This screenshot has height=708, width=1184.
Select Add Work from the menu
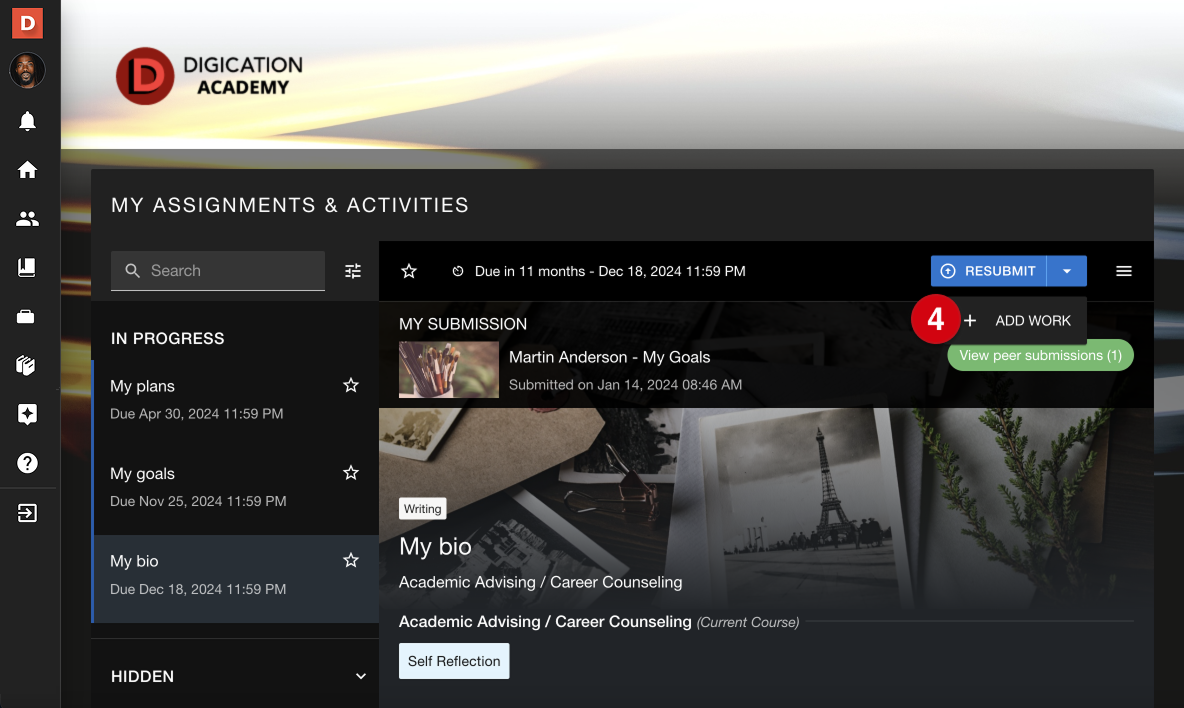pyautogui.click(x=1017, y=321)
